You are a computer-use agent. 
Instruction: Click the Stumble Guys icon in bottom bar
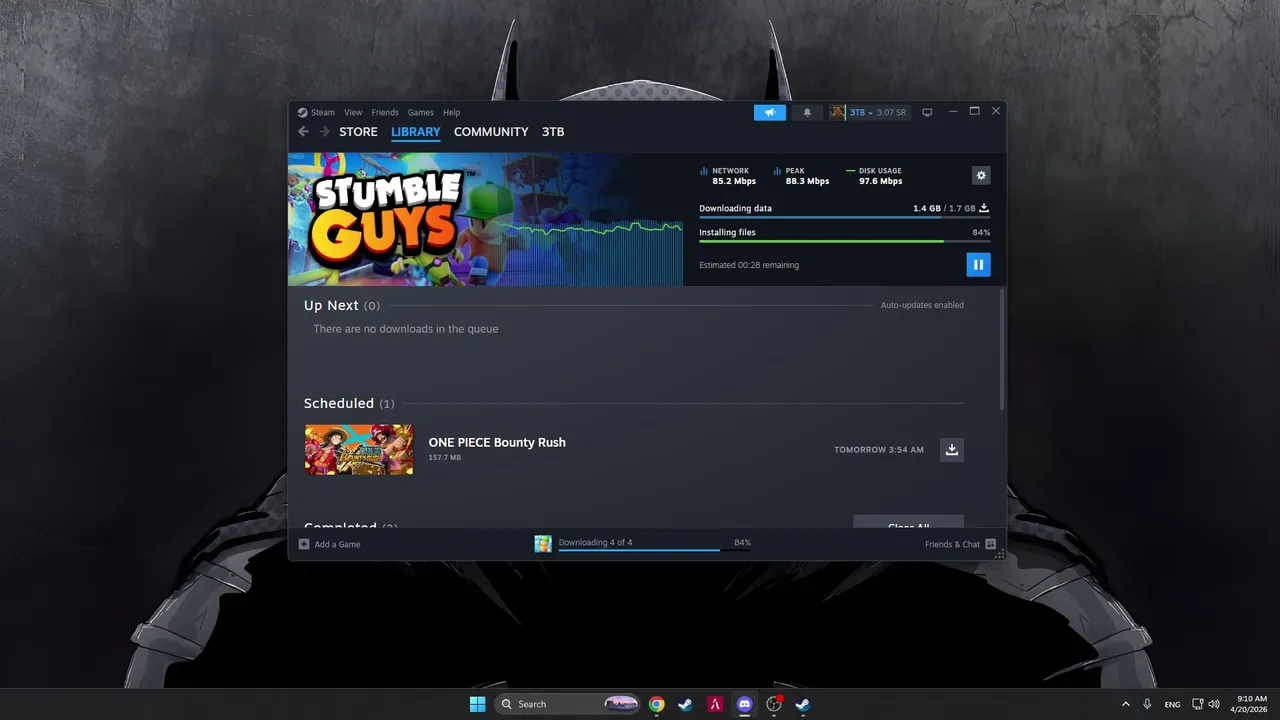click(x=543, y=544)
